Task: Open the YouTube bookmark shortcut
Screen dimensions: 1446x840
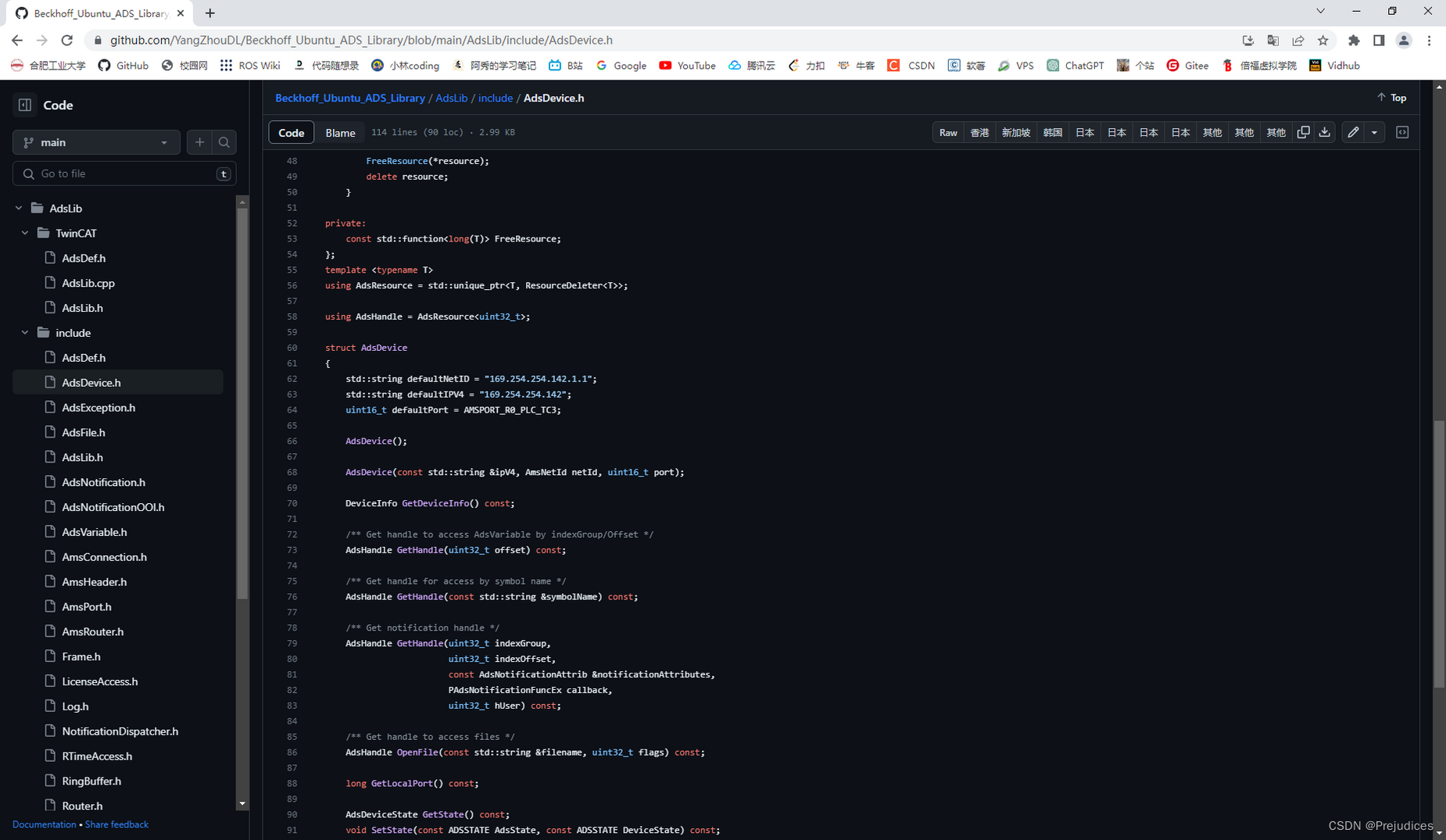Action: (687, 66)
